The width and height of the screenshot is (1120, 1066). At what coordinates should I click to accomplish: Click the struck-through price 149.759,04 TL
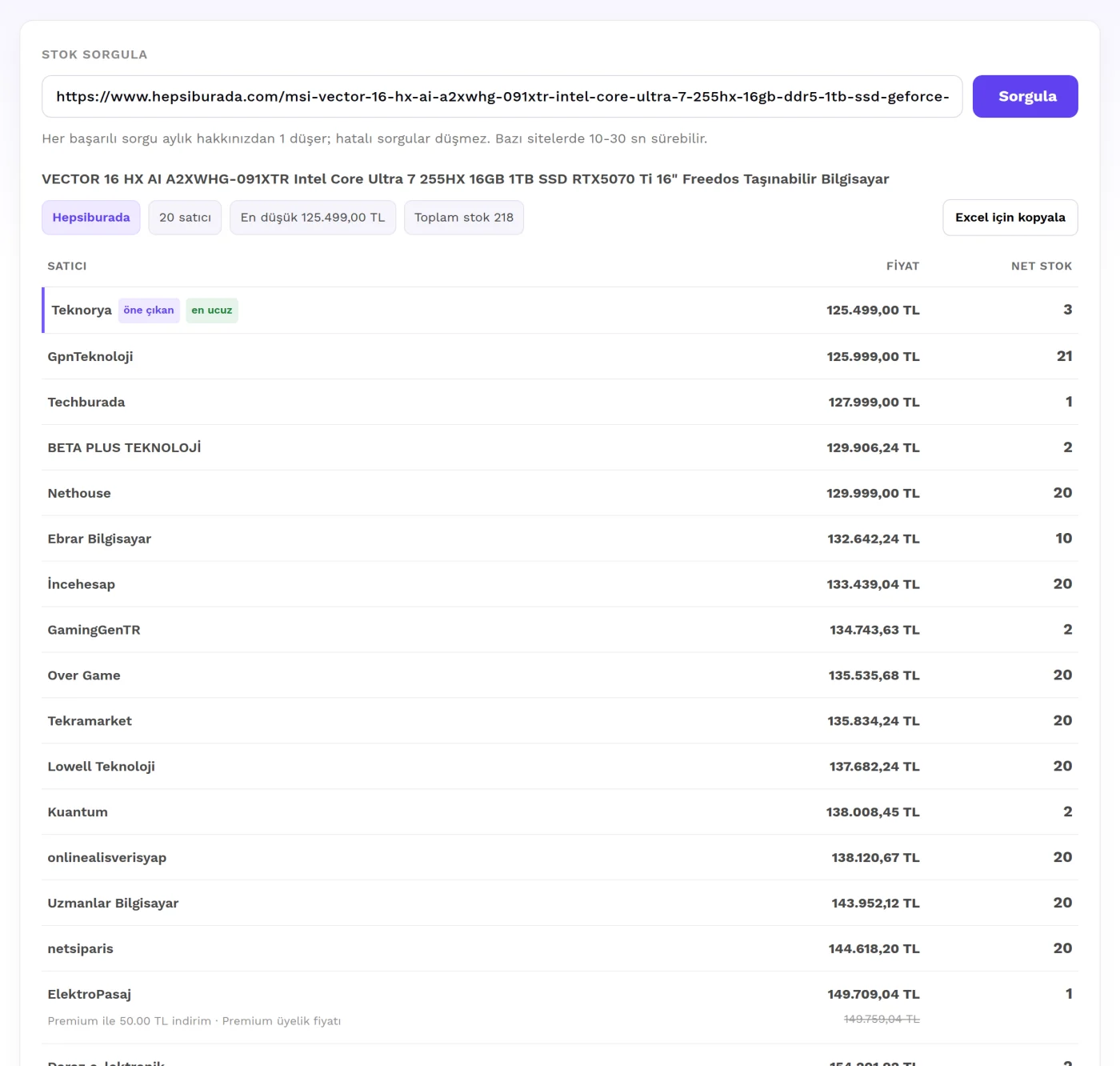pyautogui.click(x=882, y=1019)
